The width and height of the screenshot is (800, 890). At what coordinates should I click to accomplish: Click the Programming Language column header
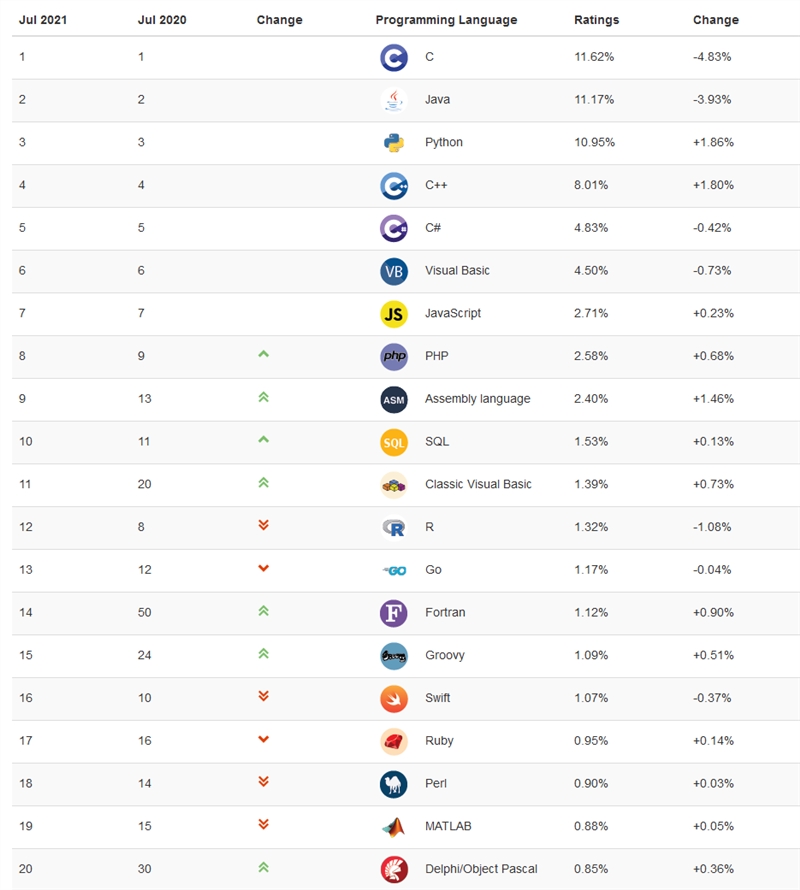coord(446,20)
